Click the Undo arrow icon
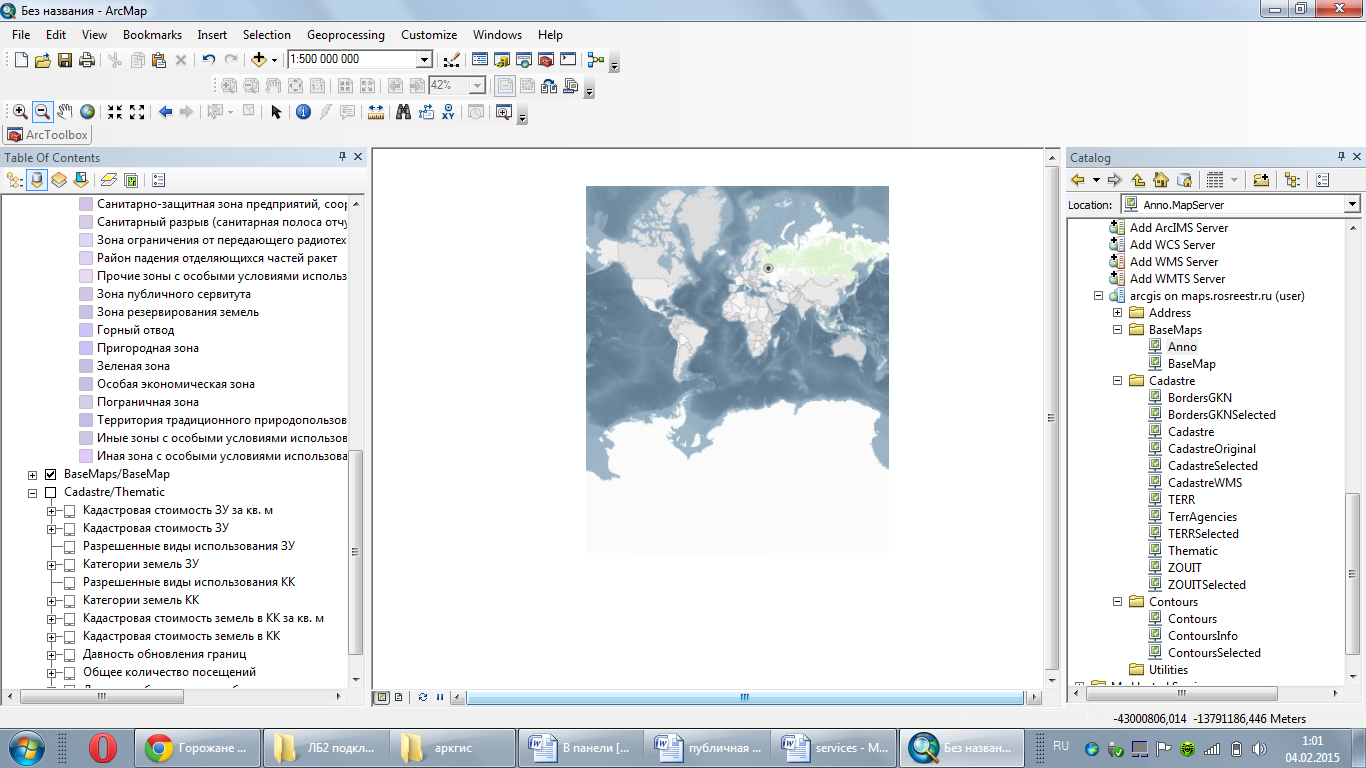Screen dimensions: 1366x768 (x=209, y=60)
